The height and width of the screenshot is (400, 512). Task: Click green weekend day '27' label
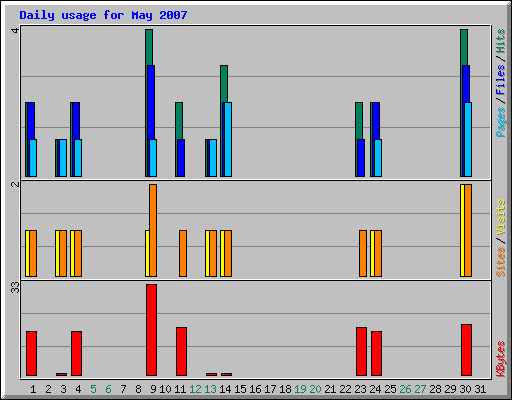(x=420, y=389)
